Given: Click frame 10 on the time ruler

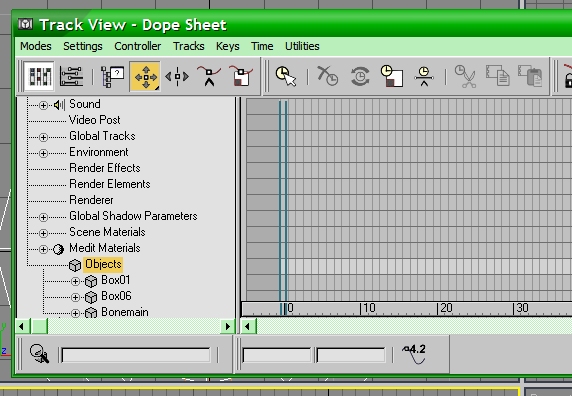Looking at the screenshot, I should pos(368,308).
